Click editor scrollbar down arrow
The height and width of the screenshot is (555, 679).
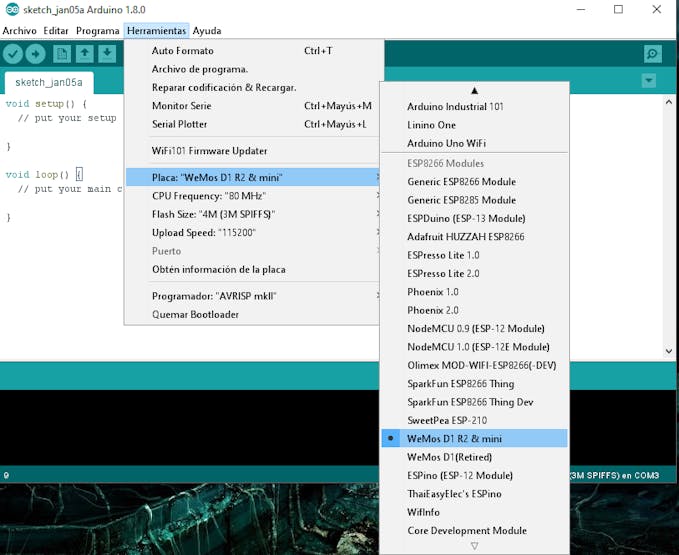pyautogui.click(x=669, y=351)
